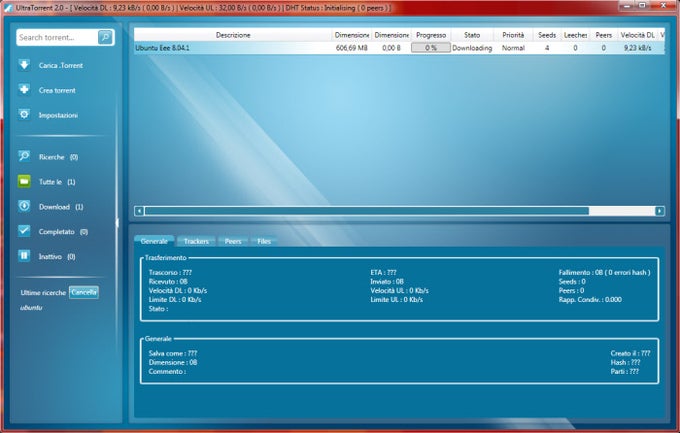
Task: Filter by Completato (0)
Action: (x=63, y=232)
